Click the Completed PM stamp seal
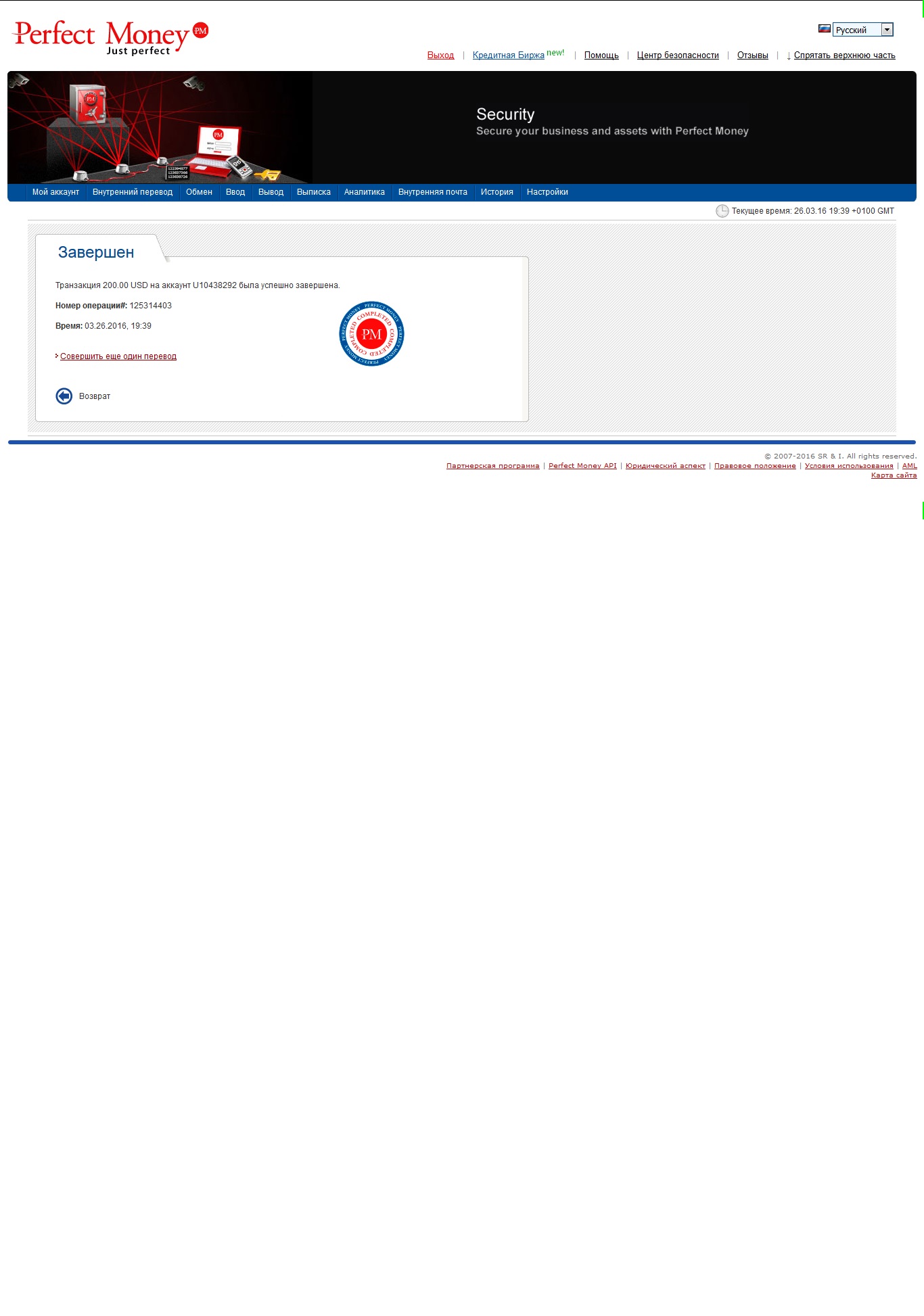Viewport: 924px width, 1316px height. pyautogui.click(x=371, y=334)
